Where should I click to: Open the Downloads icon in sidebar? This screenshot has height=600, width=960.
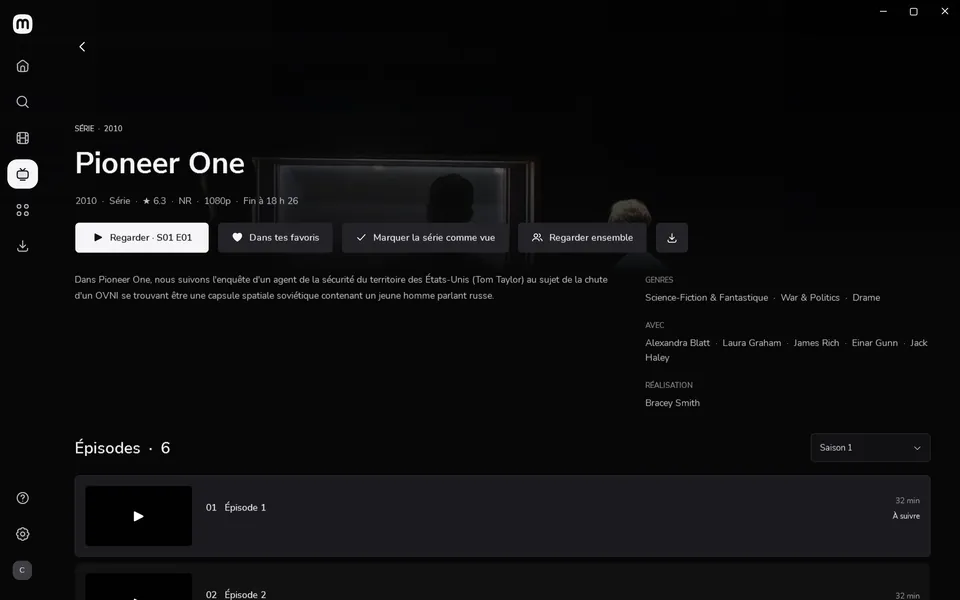(23, 246)
